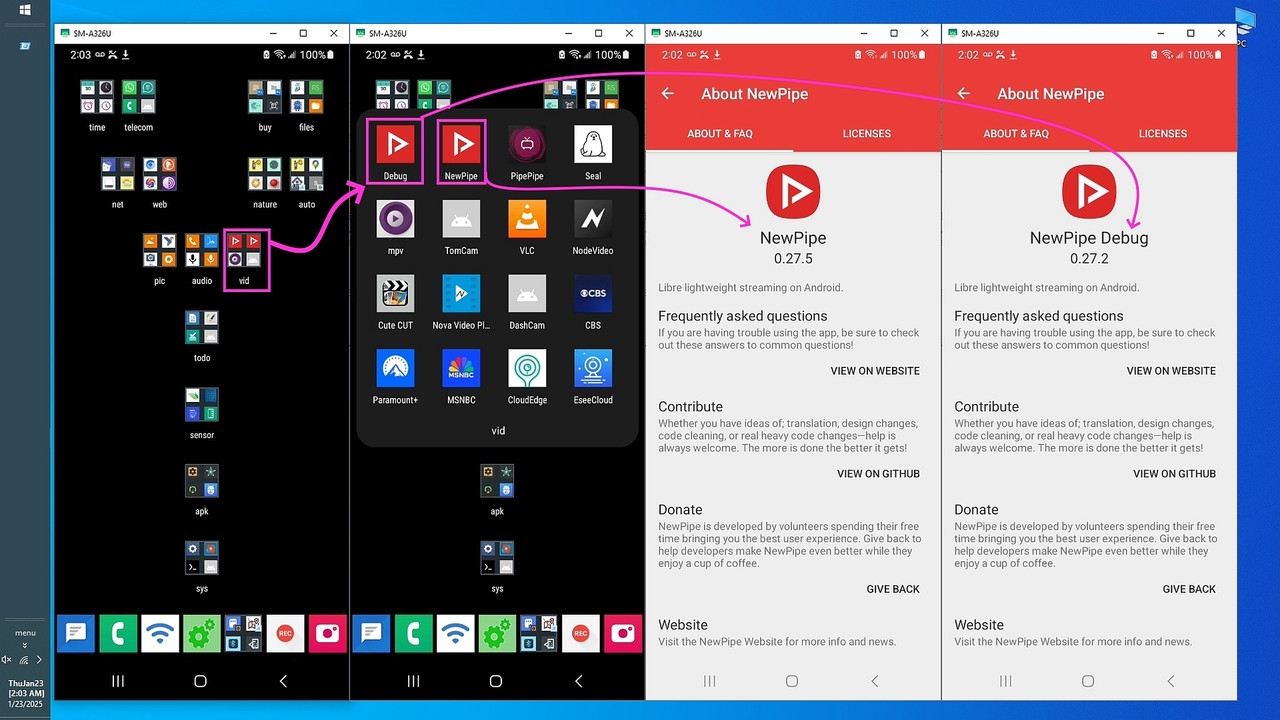Open the telecom folder on home screen
Viewport: 1280px width, 720px height.
pos(139,97)
